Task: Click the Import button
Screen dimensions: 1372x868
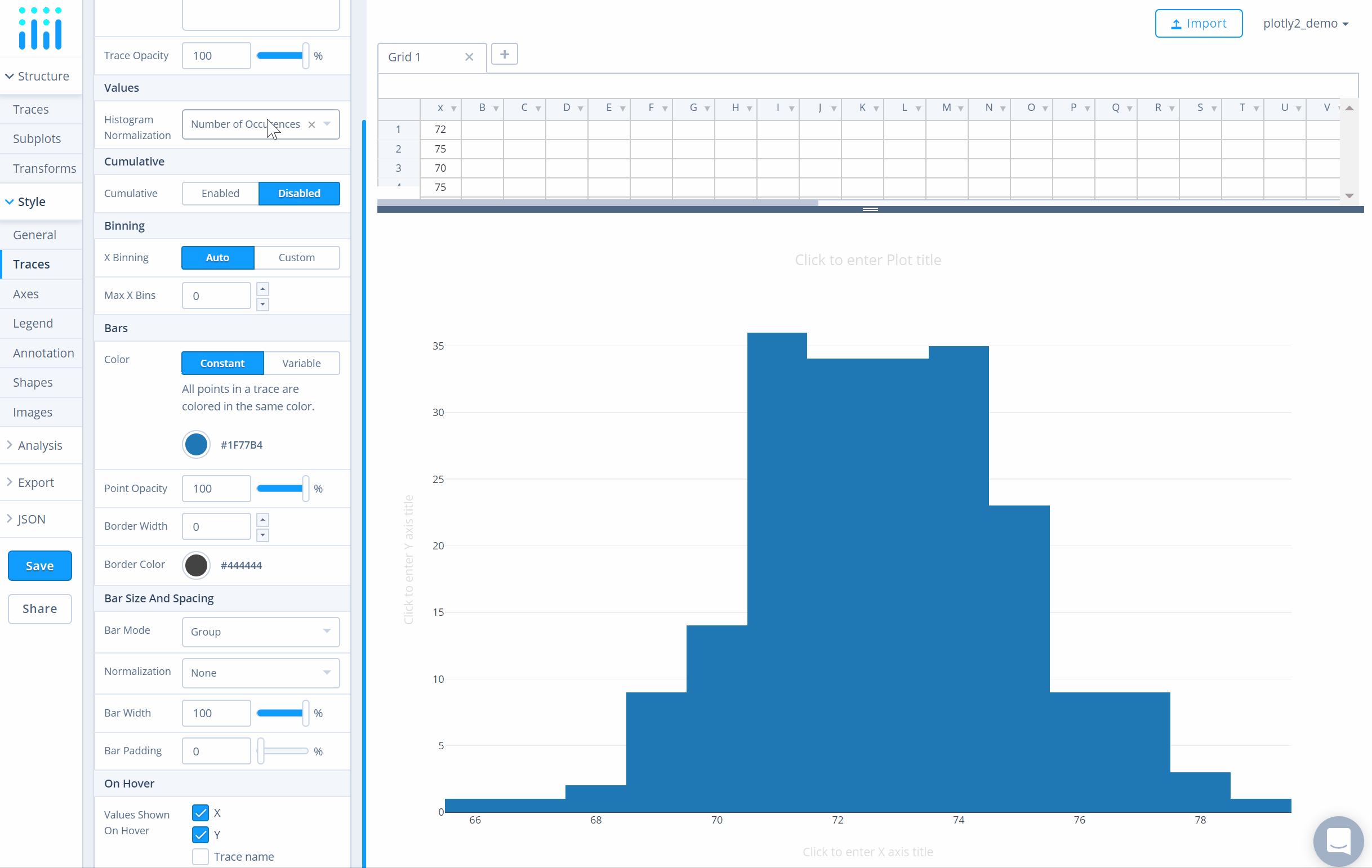Action: (1198, 23)
